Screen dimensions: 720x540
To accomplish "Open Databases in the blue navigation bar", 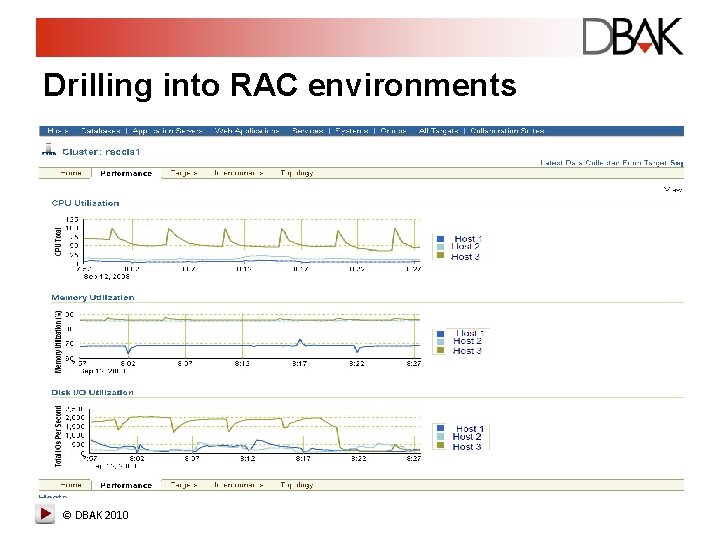I will click(x=100, y=131).
